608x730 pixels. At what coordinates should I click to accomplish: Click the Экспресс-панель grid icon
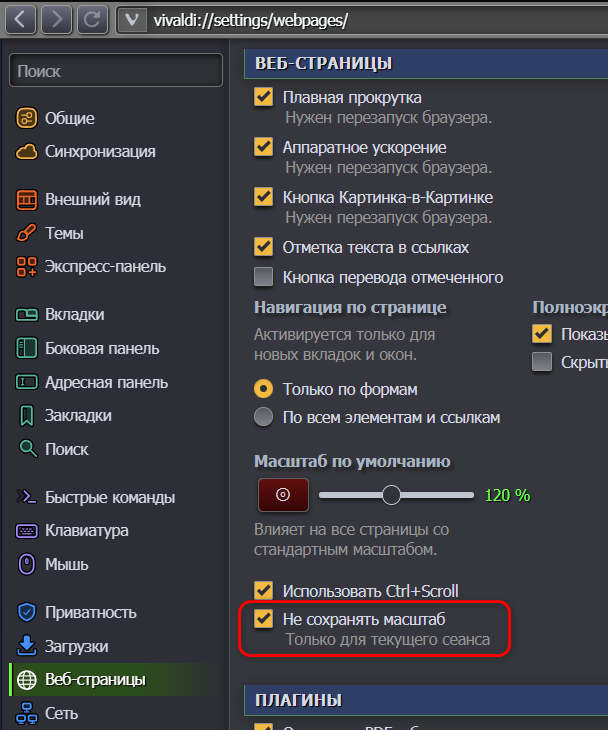27,267
